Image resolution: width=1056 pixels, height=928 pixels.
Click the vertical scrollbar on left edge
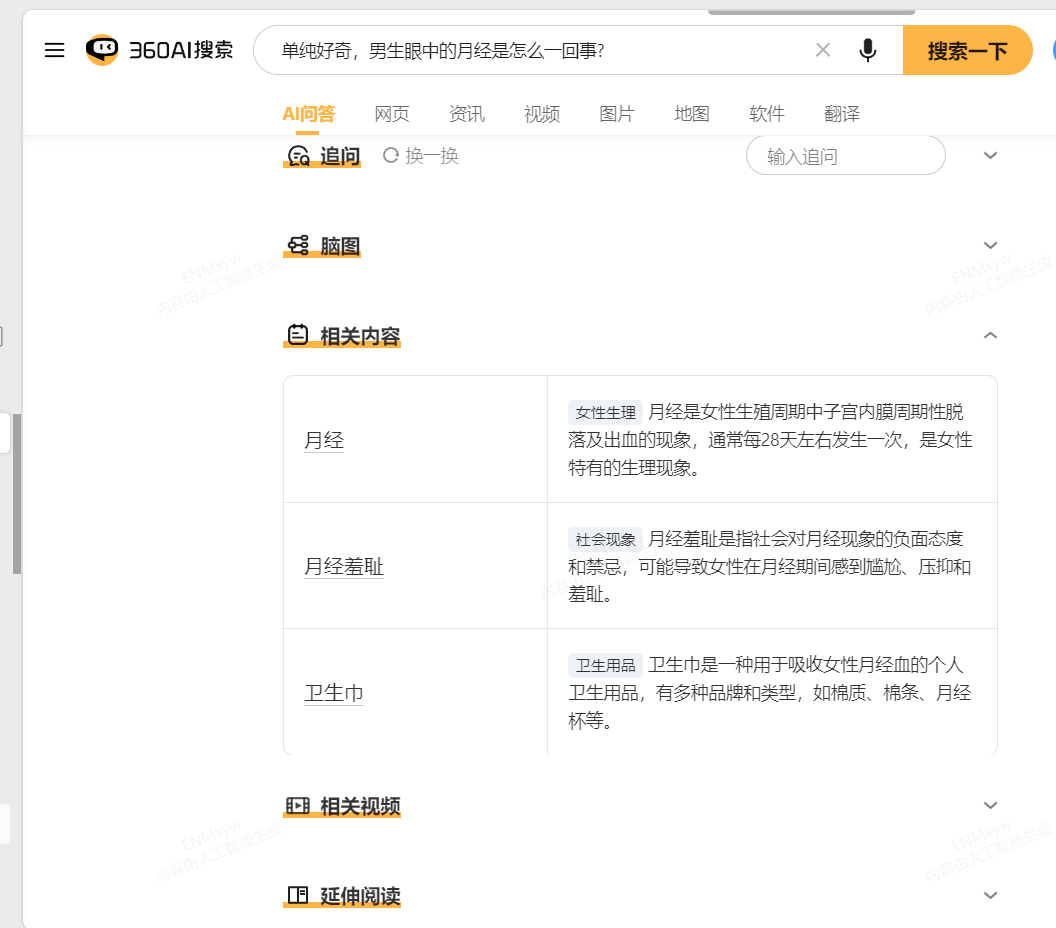(x=17, y=494)
